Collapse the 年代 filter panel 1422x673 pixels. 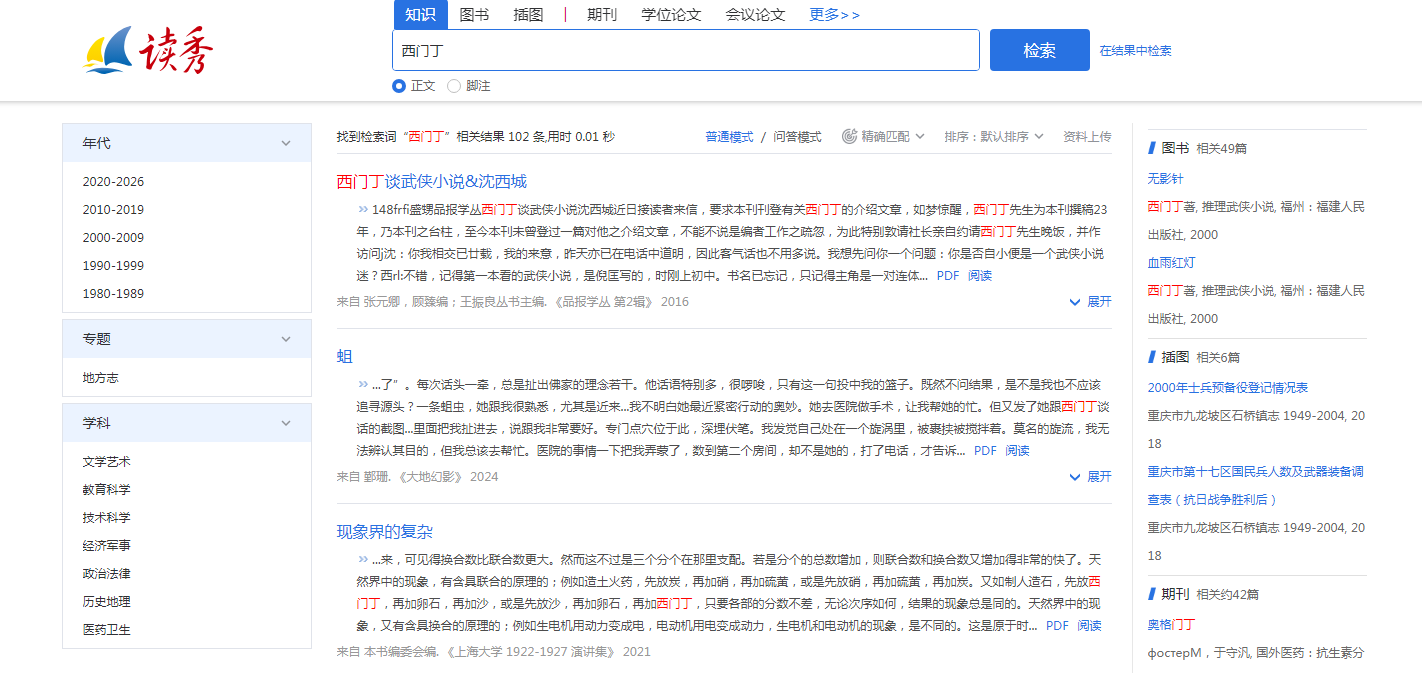pos(286,143)
